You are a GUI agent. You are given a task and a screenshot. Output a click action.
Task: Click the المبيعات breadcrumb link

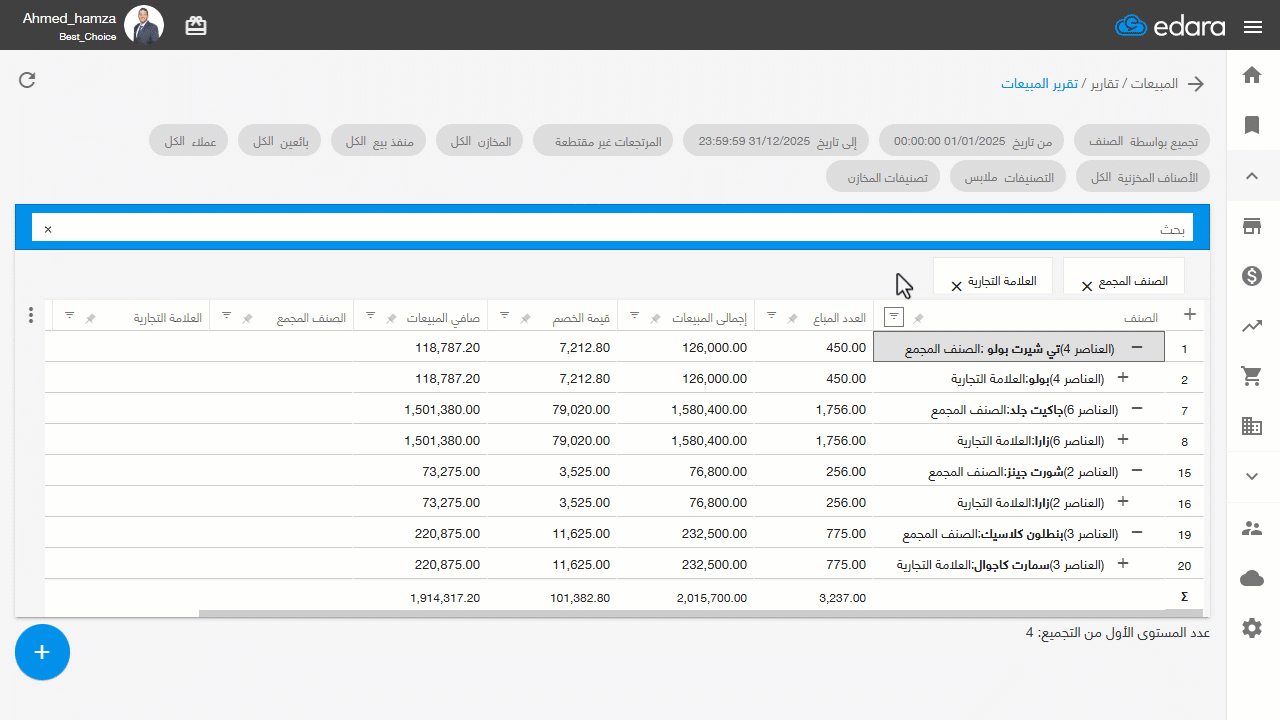tap(1155, 83)
